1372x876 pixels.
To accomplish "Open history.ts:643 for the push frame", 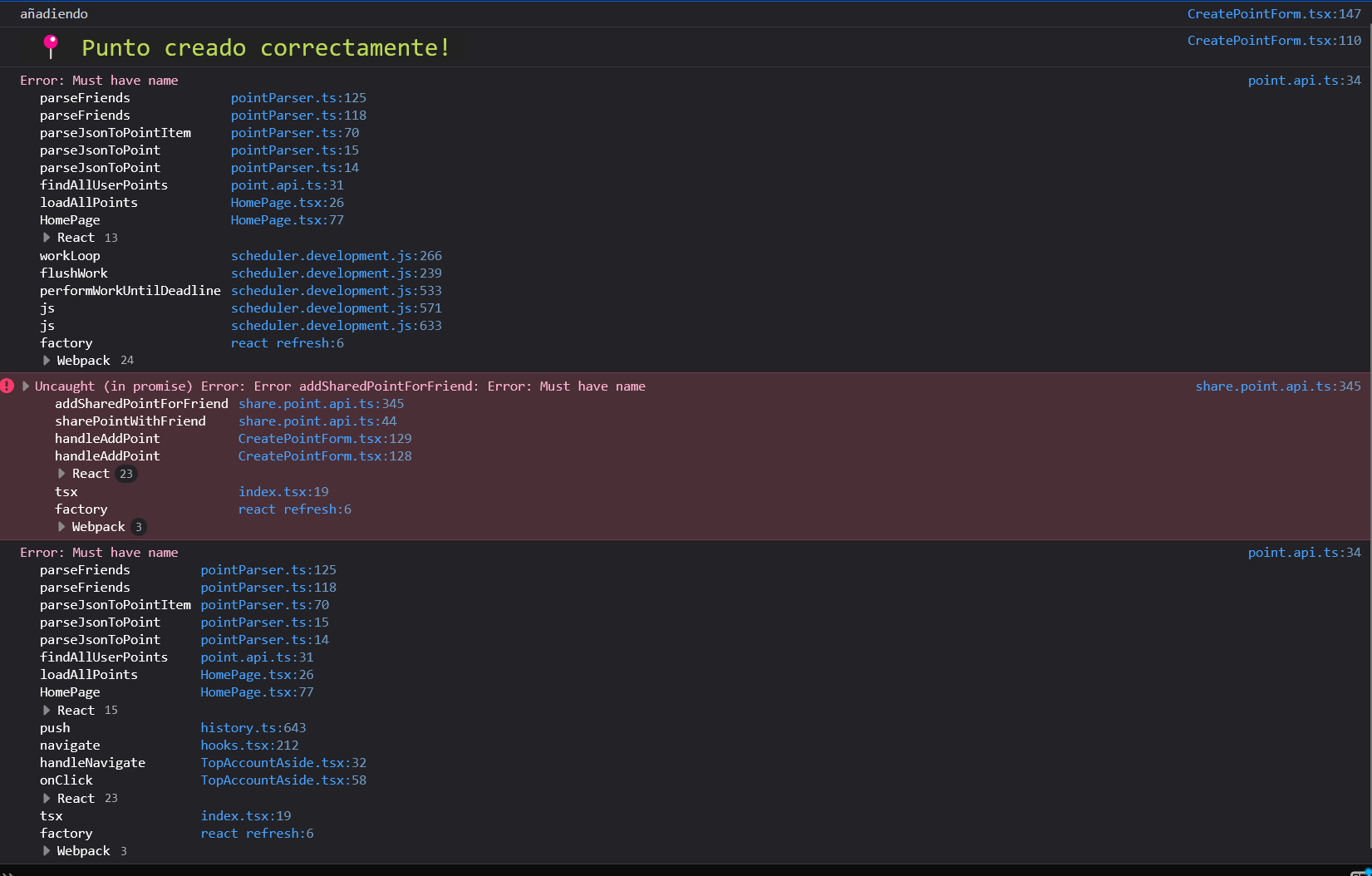I will 253,727.
